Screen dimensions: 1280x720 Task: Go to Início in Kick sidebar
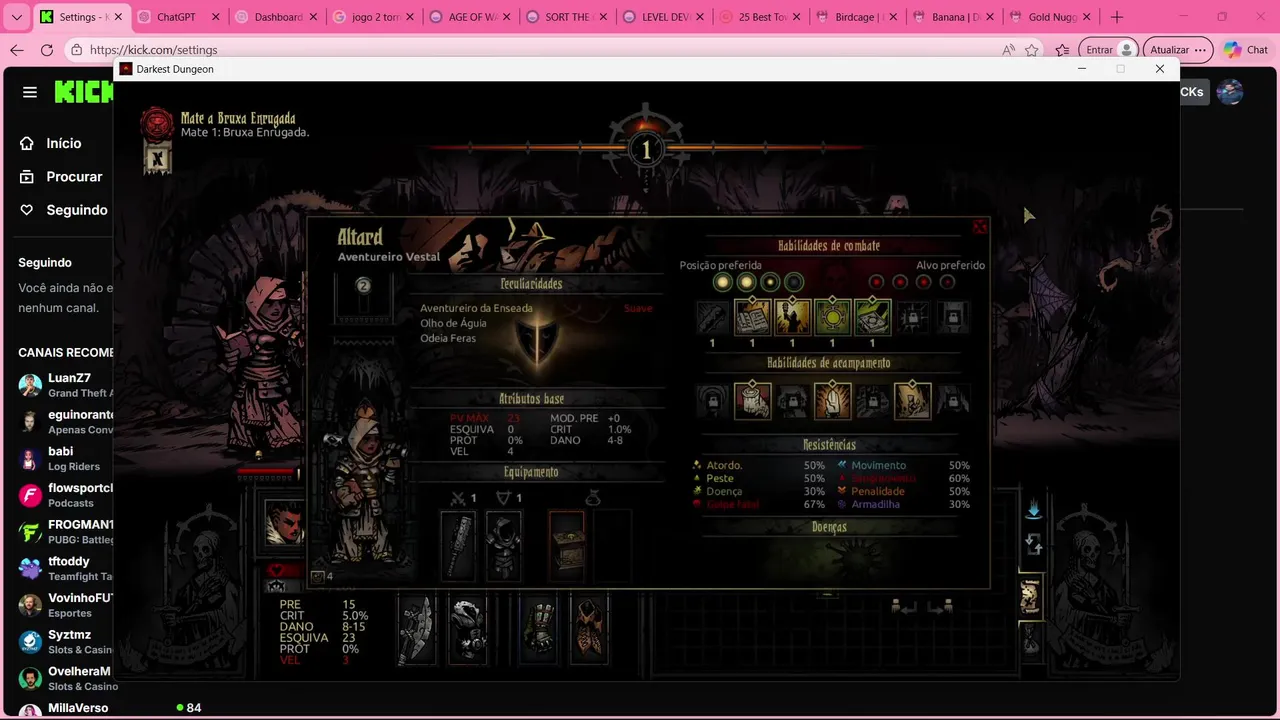coord(50,143)
